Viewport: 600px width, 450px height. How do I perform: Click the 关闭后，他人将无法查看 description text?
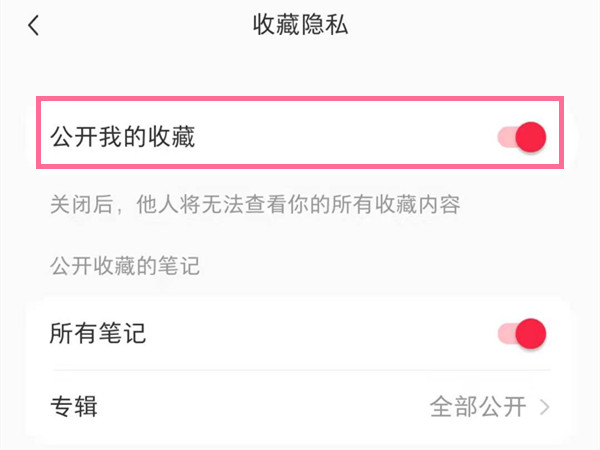click(255, 204)
